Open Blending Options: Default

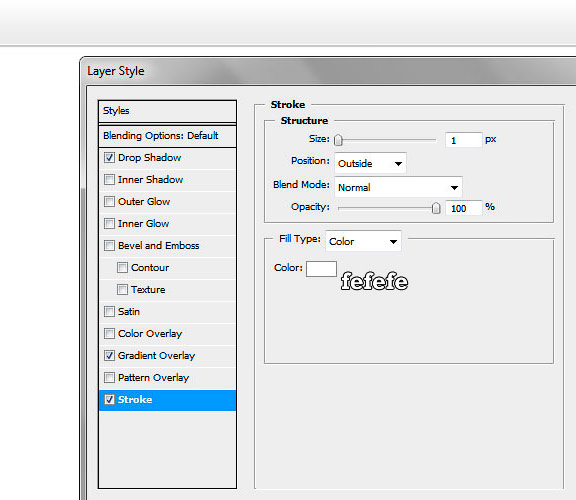click(167, 136)
